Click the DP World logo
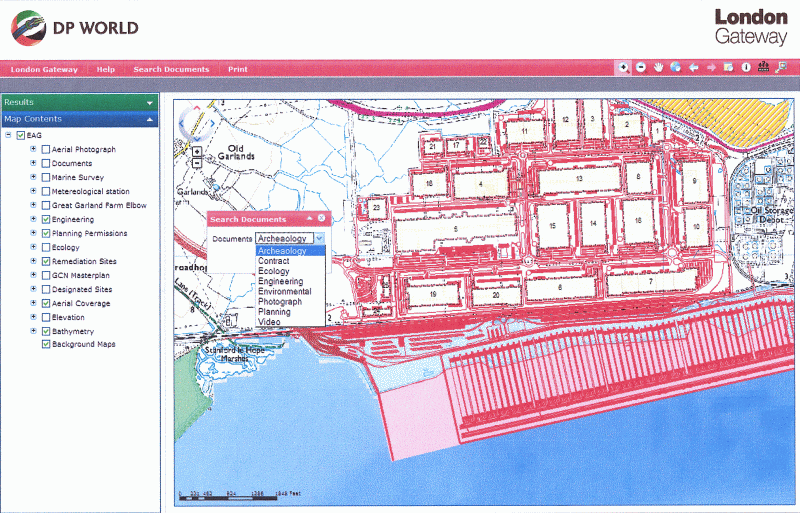This screenshot has width=800, height=513. pyautogui.click(x=75, y=28)
